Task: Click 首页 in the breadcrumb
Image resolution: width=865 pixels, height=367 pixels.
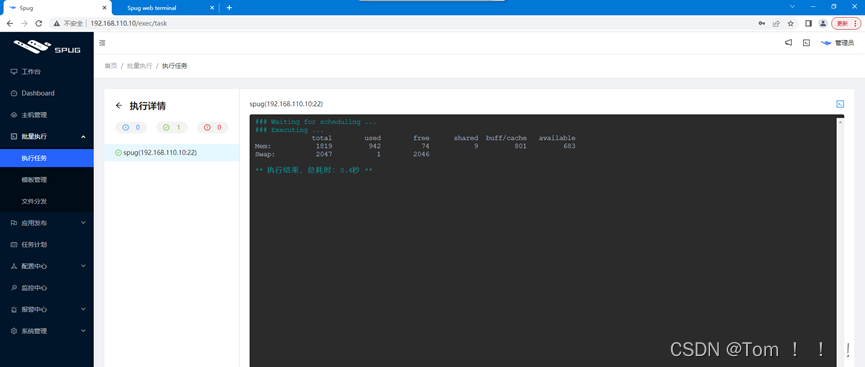Action: pos(111,66)
